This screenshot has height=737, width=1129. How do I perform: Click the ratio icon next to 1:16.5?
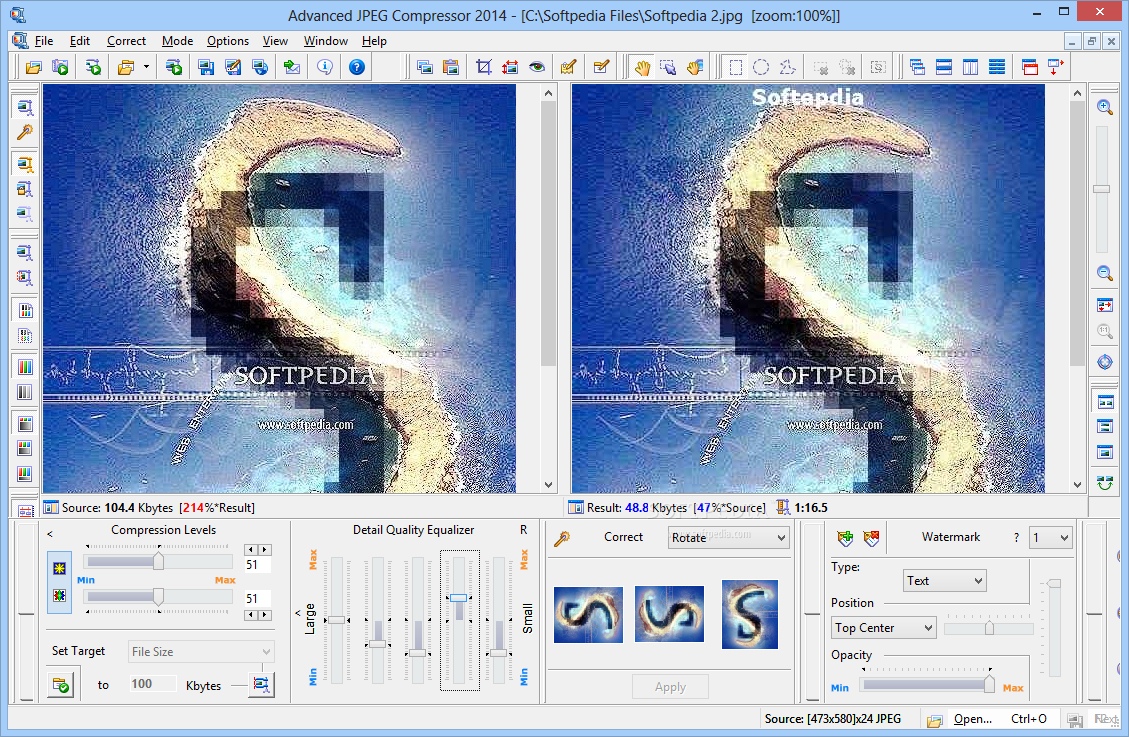coord(783,507)
